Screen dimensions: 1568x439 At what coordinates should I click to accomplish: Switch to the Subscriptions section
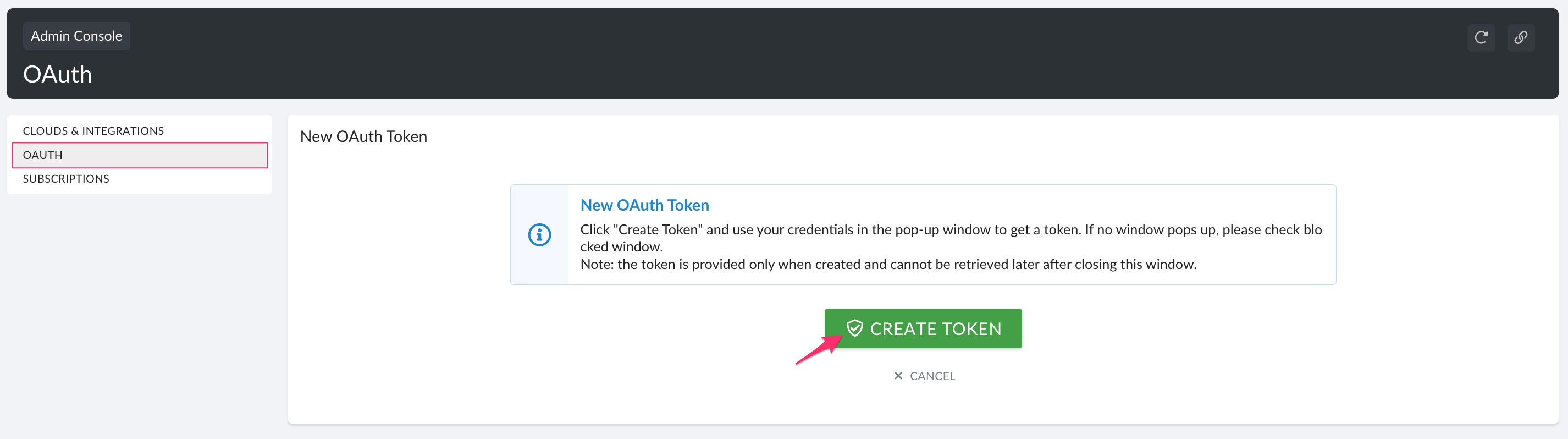point(65,178)
